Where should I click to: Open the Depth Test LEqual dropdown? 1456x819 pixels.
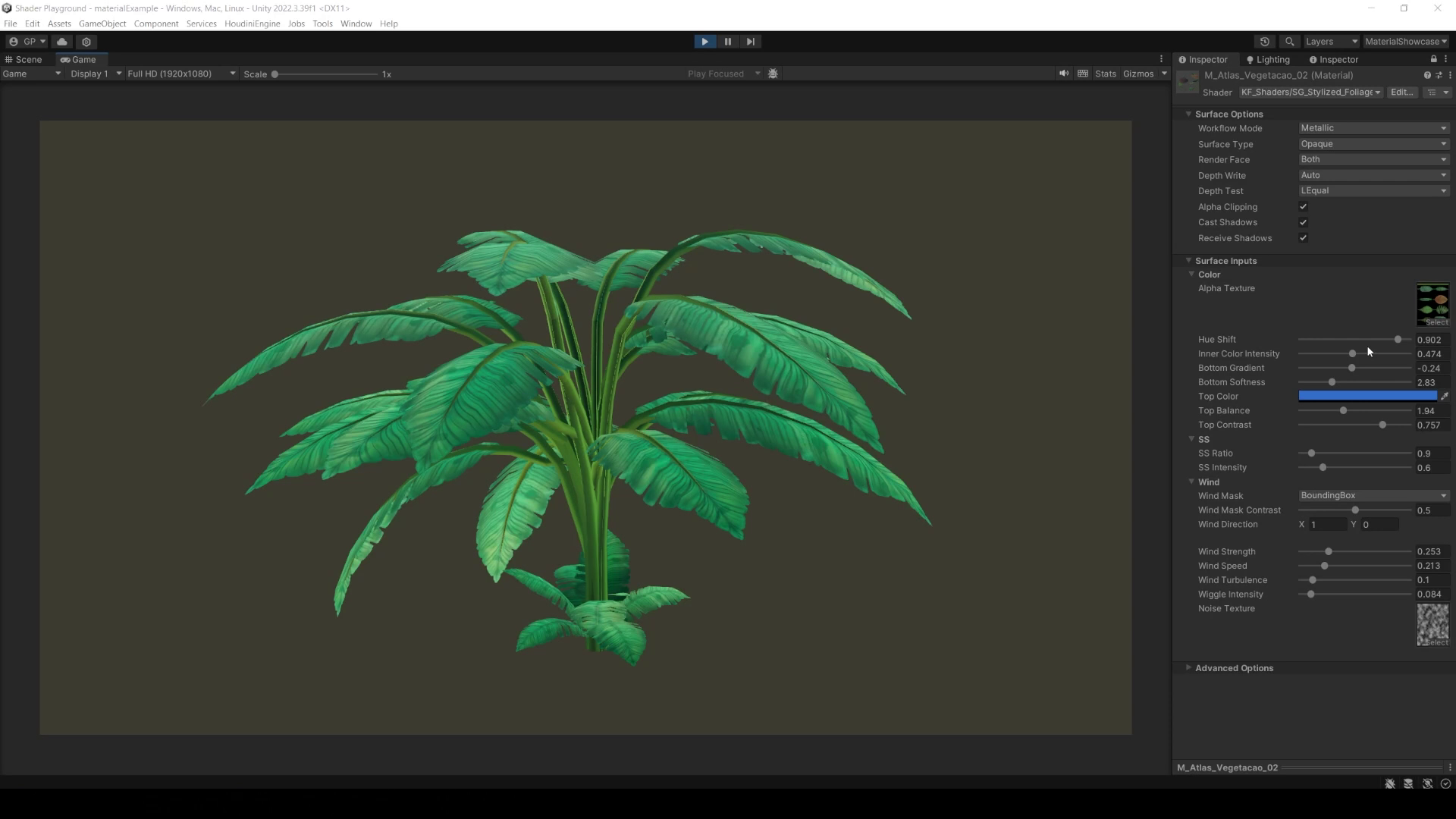(1373, 191)
